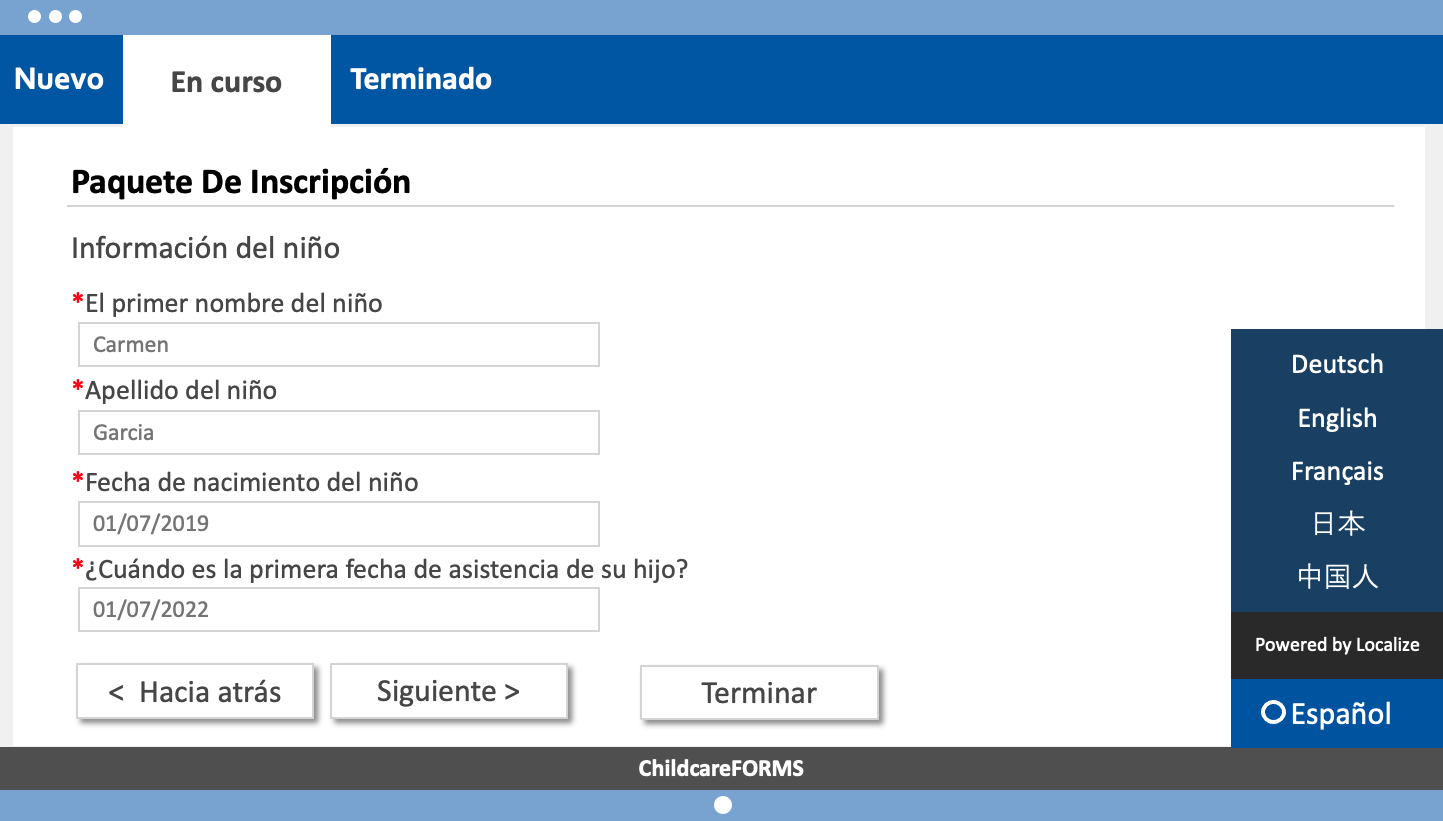1443x821 pixels.
Task: Choose the Chinese 中国人 language option
Action: (1337, 577)
